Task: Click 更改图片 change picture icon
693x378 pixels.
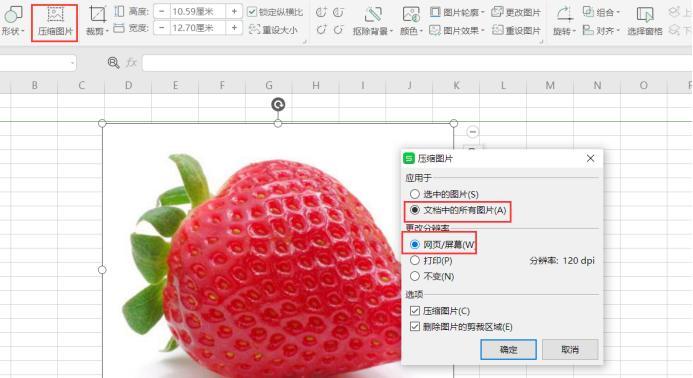Action: [x=516, y=12]
